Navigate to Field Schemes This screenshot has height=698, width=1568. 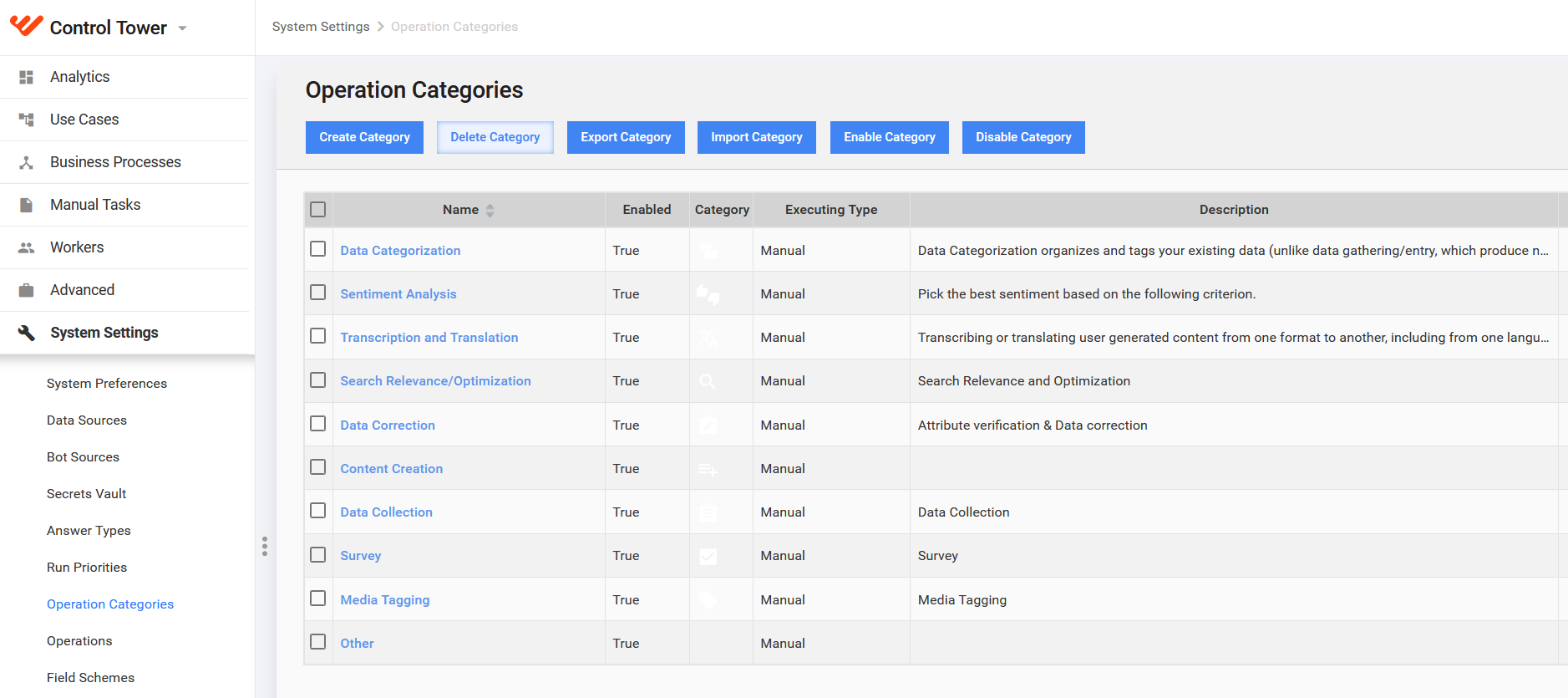point(90,678)
